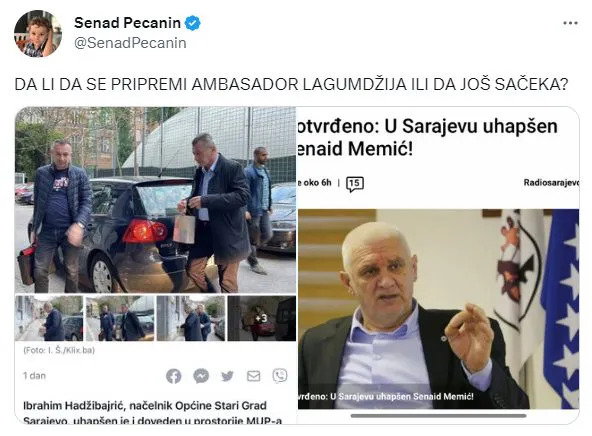The width and height of the screenshot is (592, 436).
Task: Share article via Facebook icon
Action: [x=174, y=376]
